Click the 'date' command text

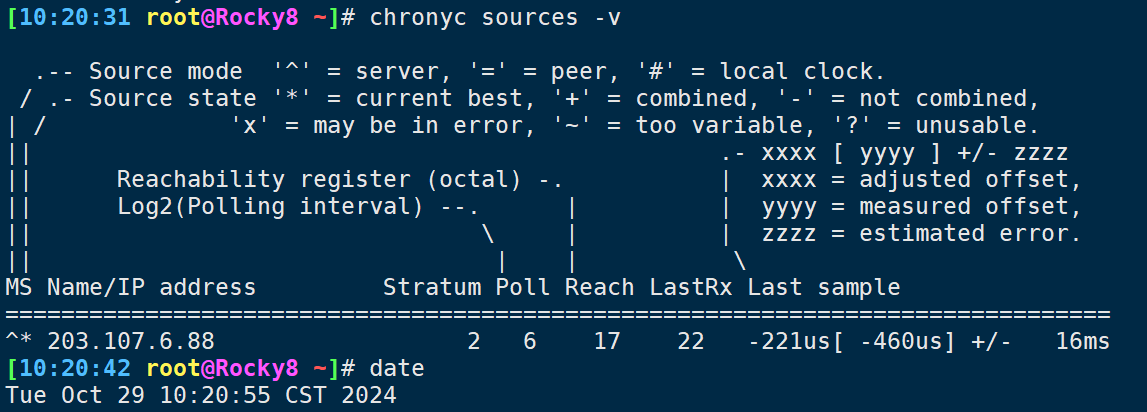pos(397,368)
